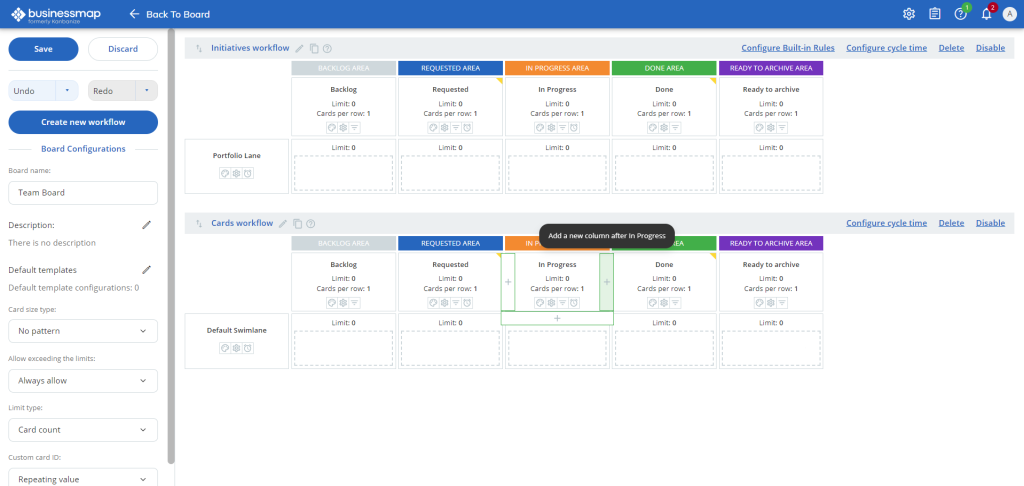Open color palette for Initiatives workflow Backlog column
This screenshot has width=1024, height=486.
(x=332, y=128)
